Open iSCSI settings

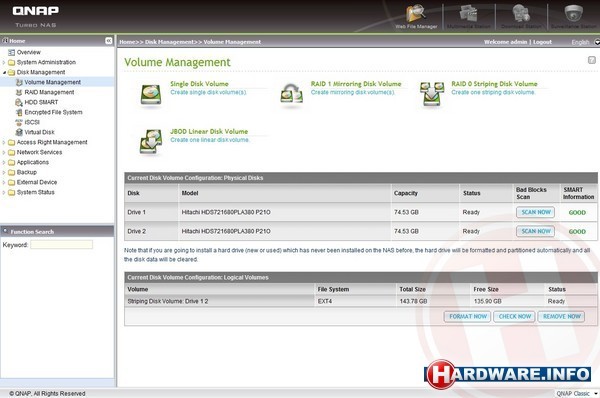tap(32, 122)
